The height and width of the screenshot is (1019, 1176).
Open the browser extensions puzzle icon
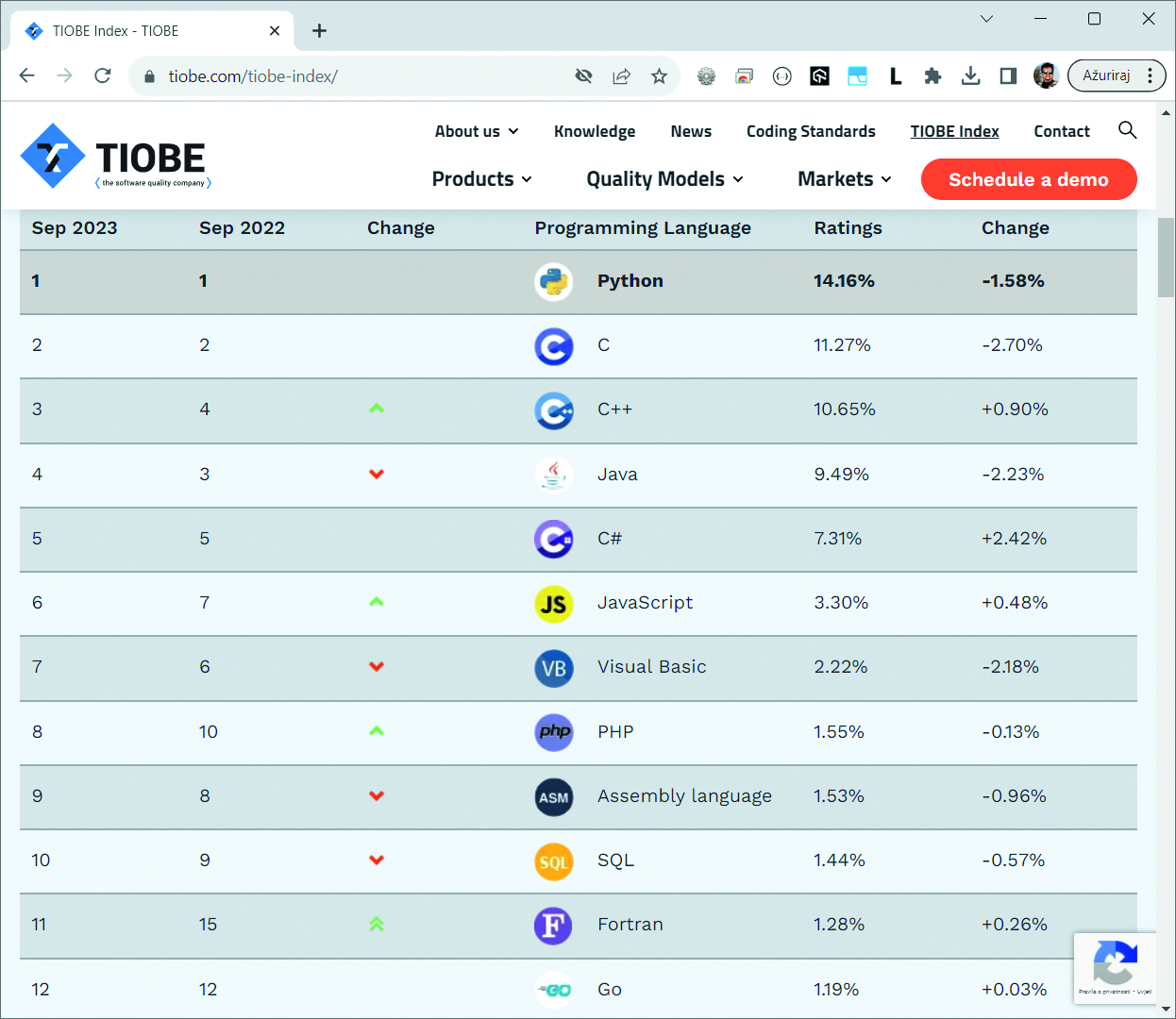tap(932, 76)
